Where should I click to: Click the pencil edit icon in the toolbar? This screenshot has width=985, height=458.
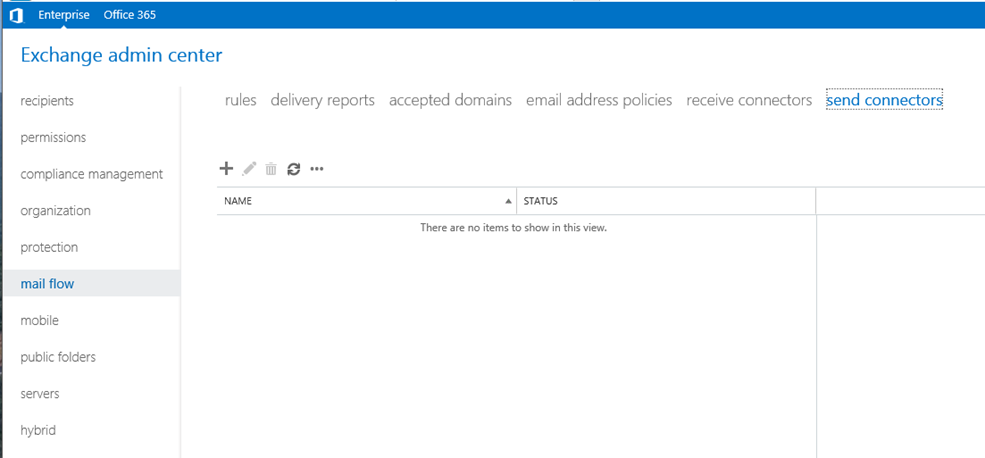tap(249, 168)
